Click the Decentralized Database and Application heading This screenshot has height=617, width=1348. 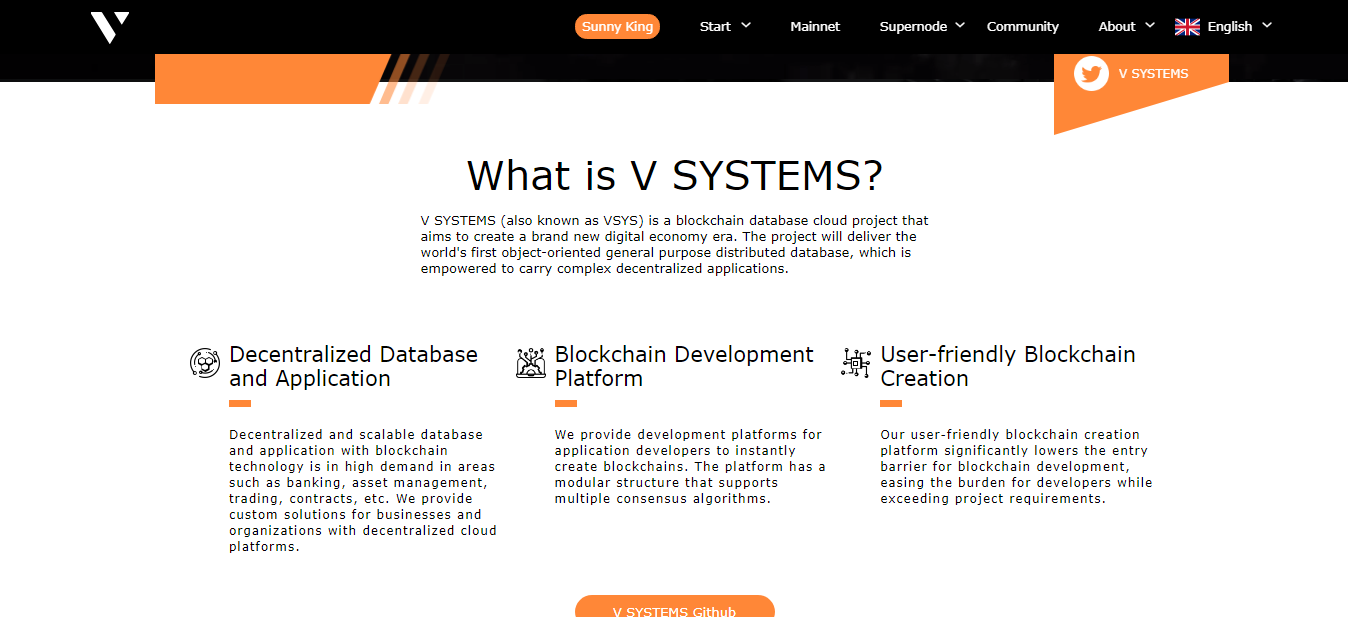[353, 366]
